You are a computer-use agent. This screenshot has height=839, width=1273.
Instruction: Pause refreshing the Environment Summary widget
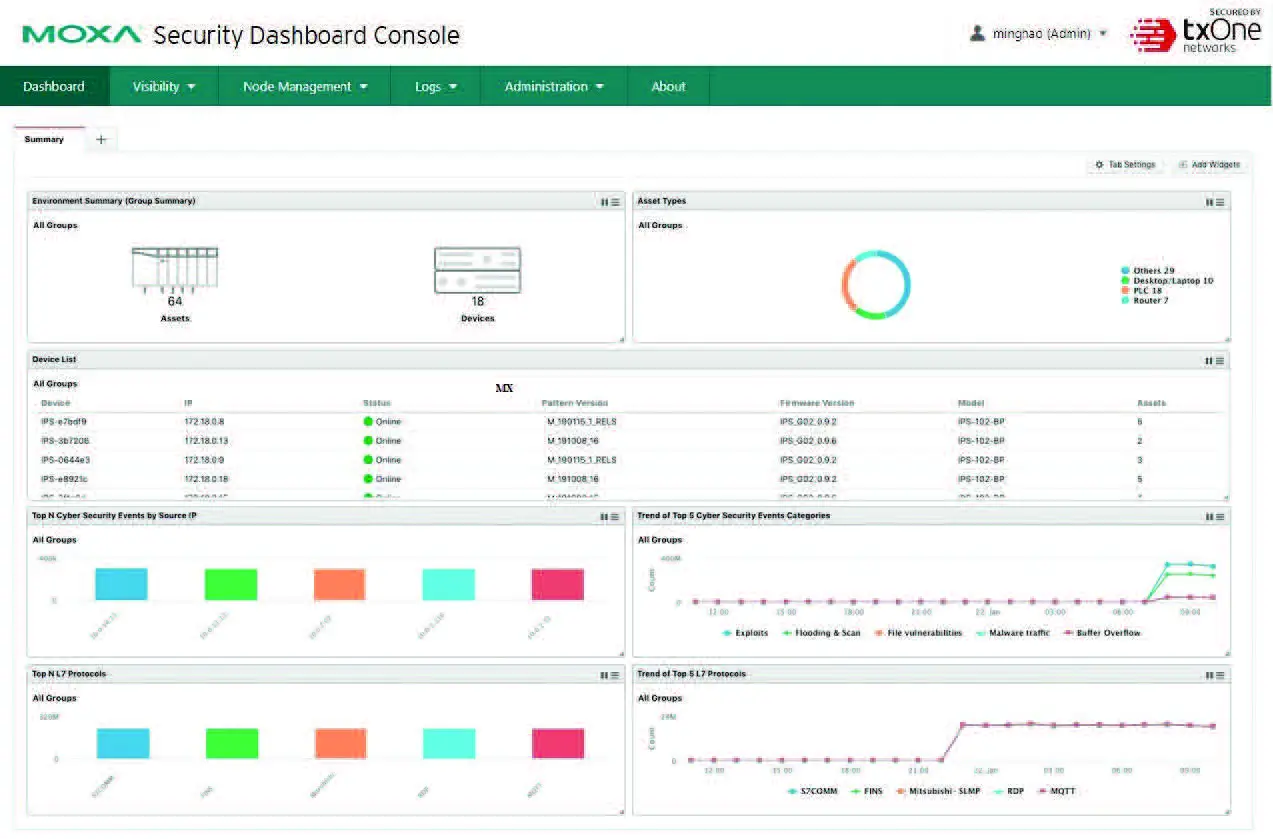[x=604, y=201]
